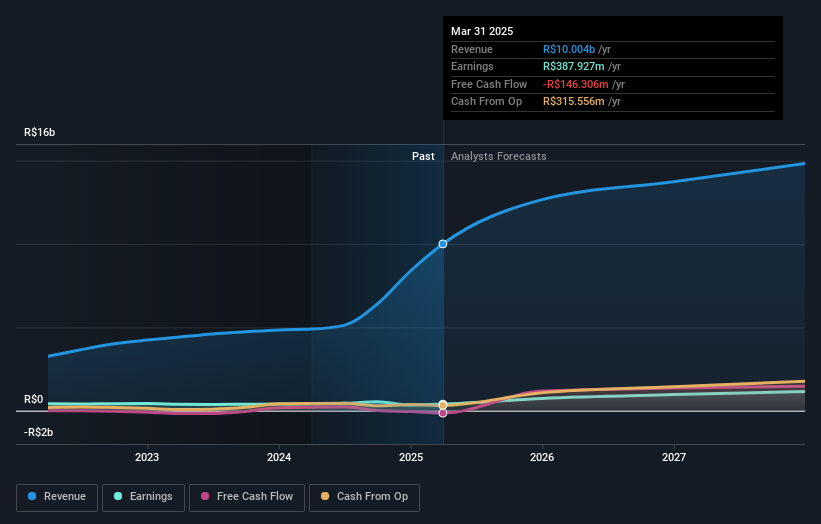Click the R$315.556m cash from op value
This screenshot has height=524, width=821.
pyautogui.click(x=573, y=102)
